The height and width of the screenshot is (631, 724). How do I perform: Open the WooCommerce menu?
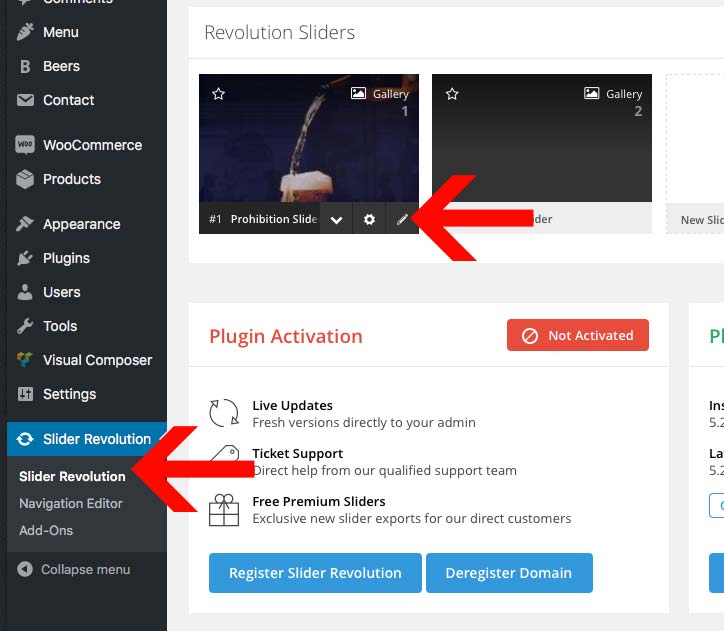(x=92, y=145)
